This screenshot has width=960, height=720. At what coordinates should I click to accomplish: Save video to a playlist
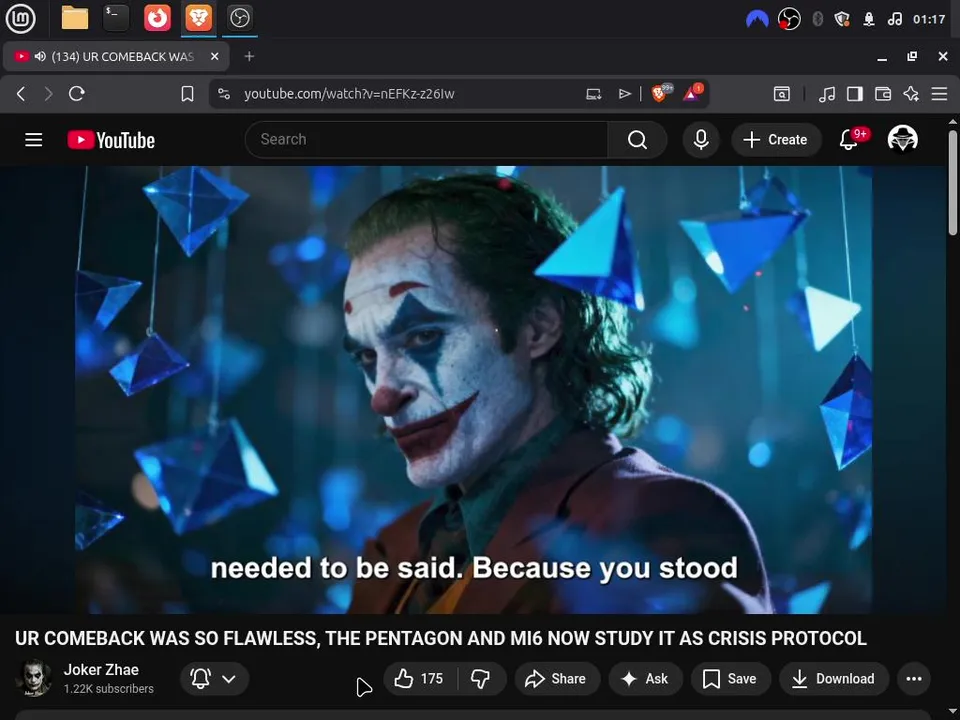(730, 678)
